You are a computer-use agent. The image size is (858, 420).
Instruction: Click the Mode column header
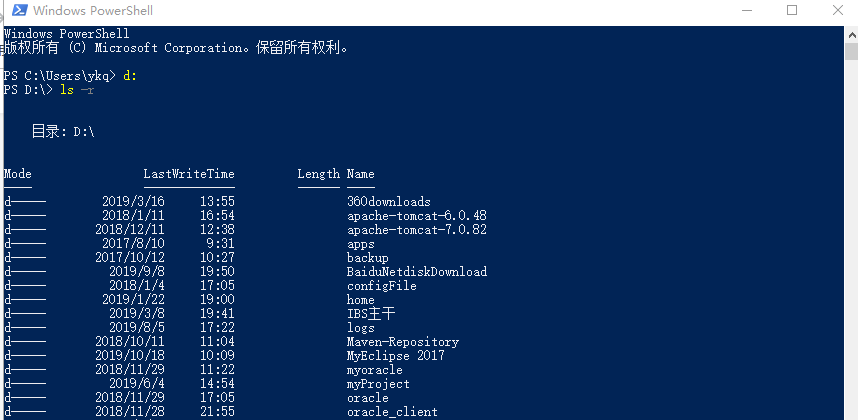pos(18,174)
